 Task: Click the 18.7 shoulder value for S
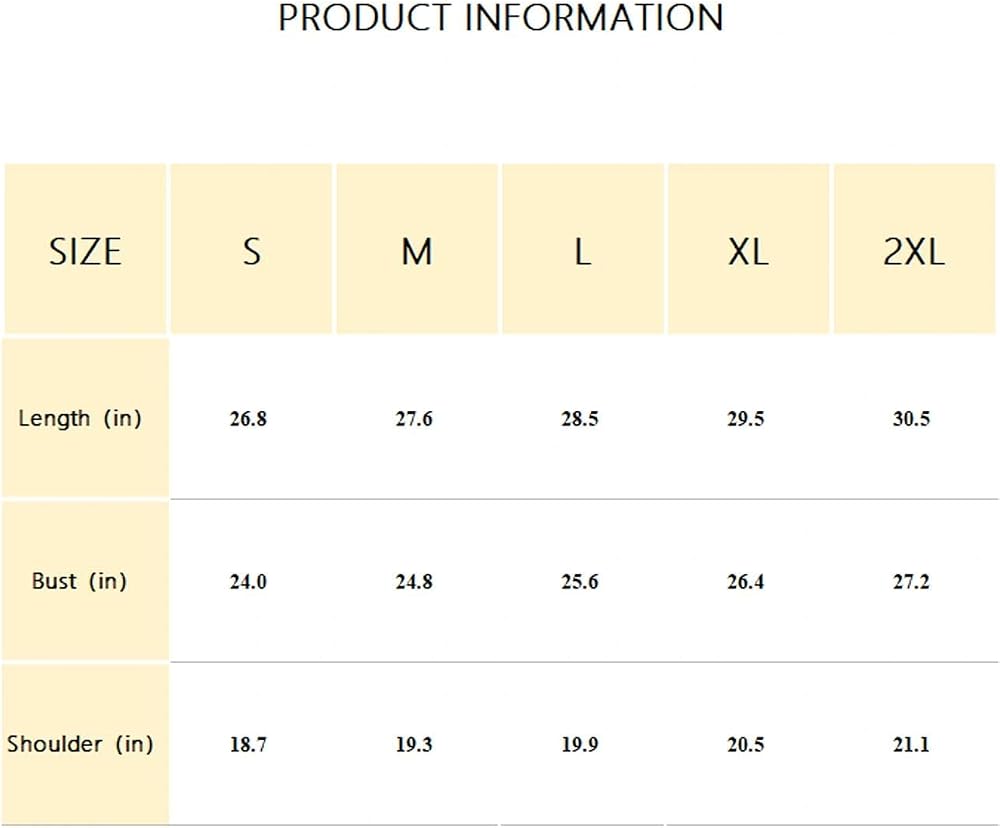coord(248,744)
